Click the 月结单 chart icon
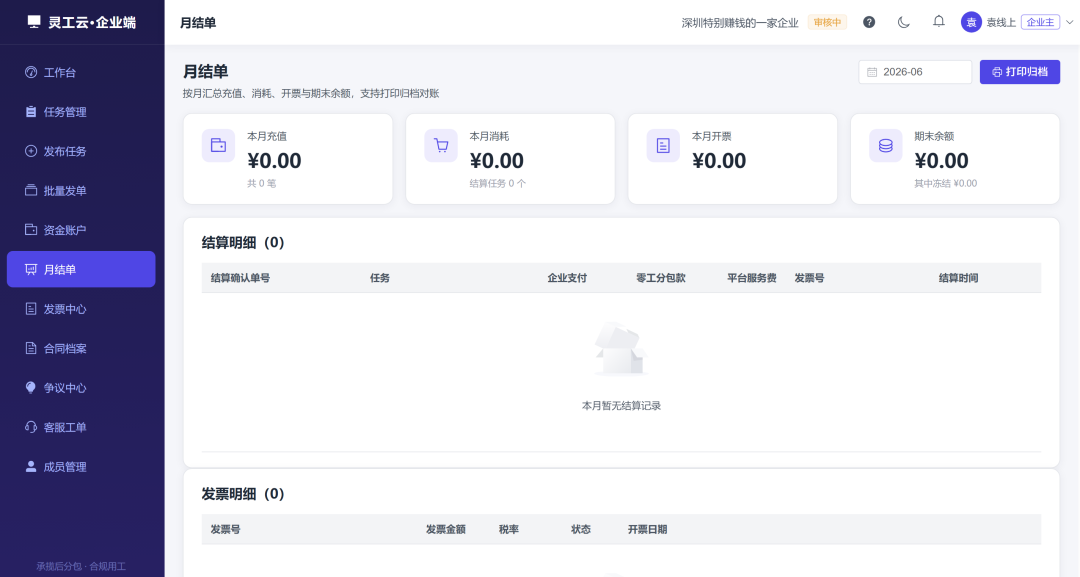 point(31,269)
